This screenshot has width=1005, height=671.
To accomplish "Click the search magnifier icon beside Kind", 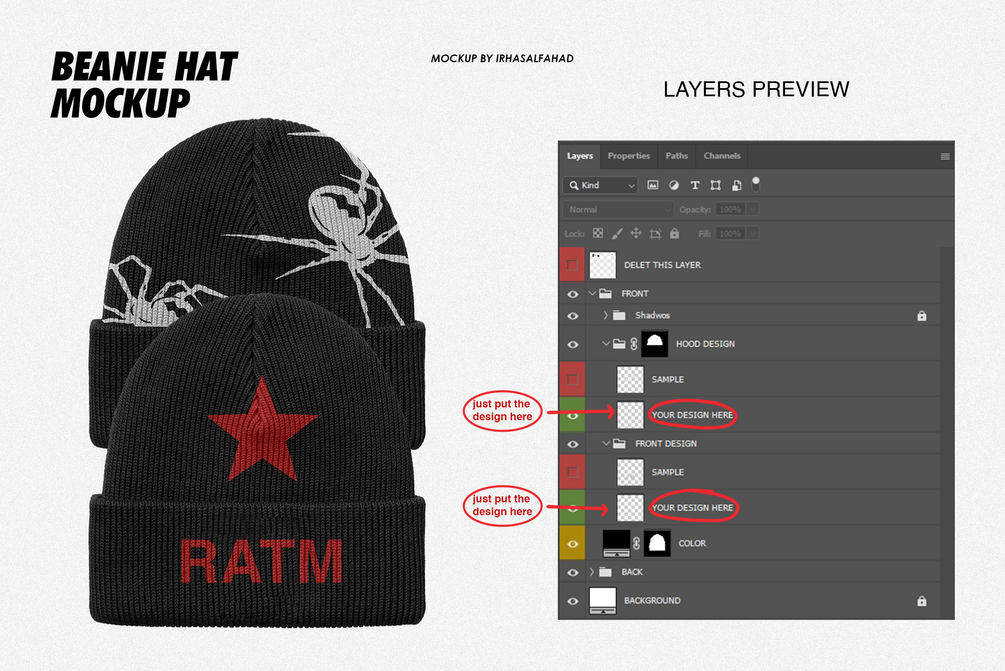I will [x=573, y=185].
